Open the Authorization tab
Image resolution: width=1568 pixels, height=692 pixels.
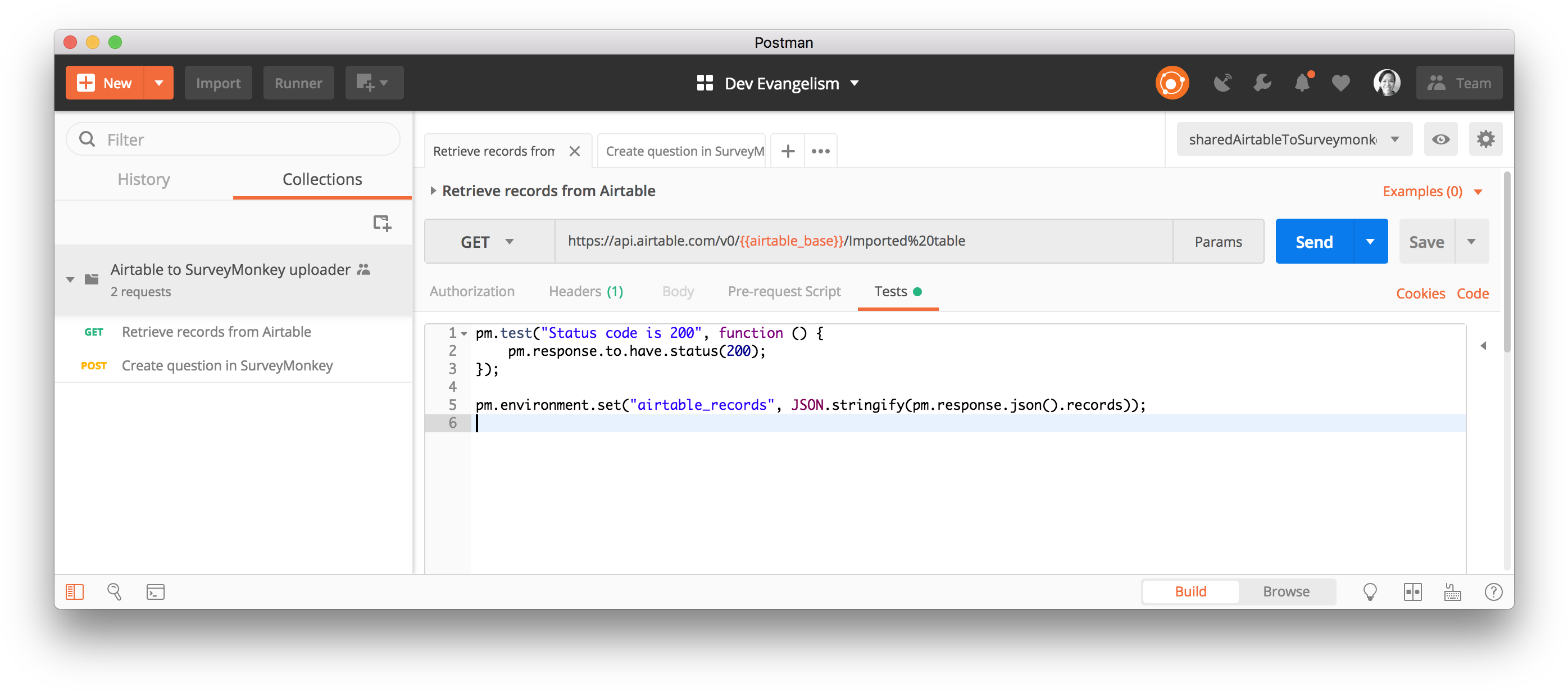472,291
